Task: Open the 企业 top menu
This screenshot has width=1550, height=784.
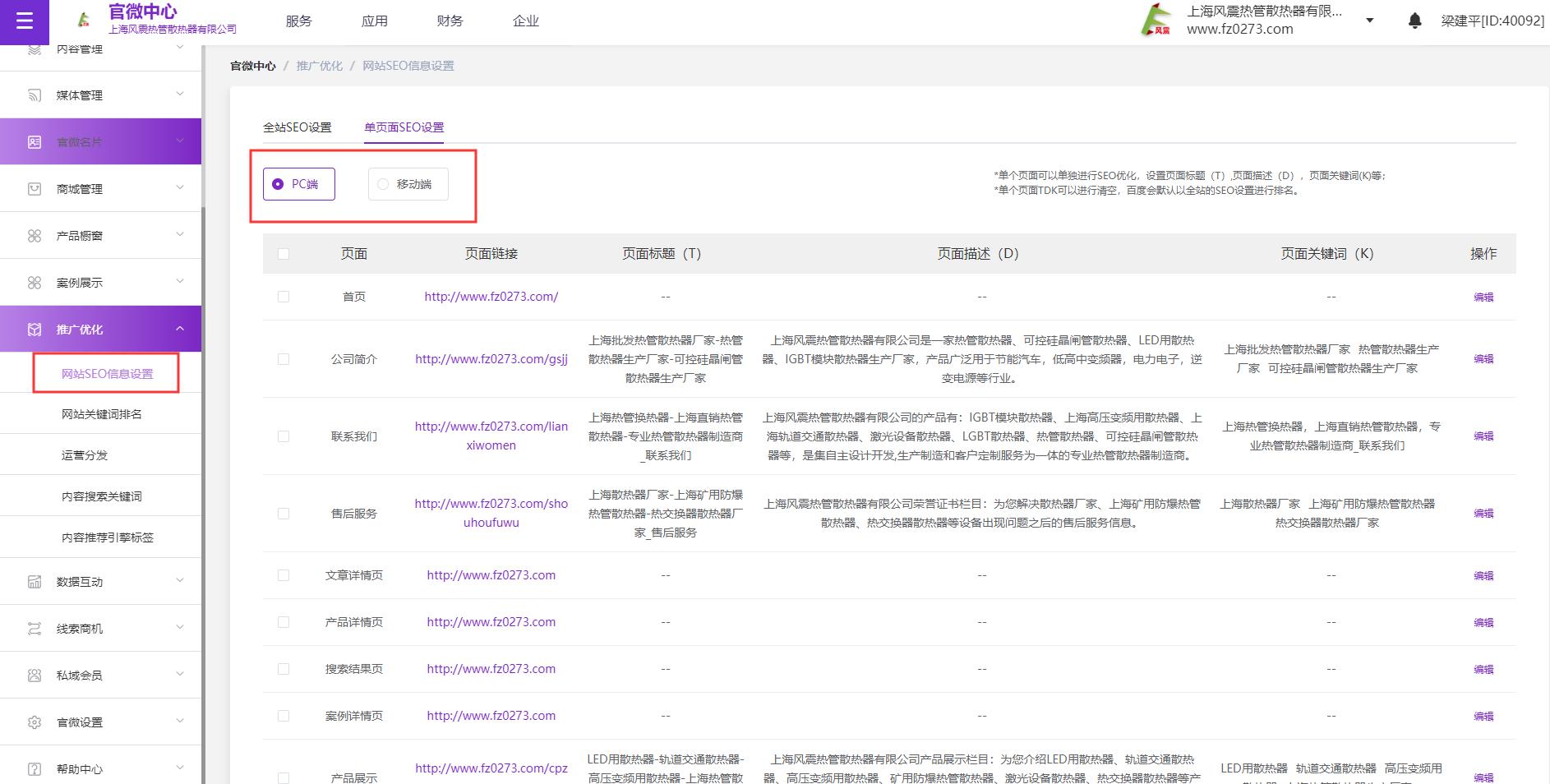Action: pos(526,21)
